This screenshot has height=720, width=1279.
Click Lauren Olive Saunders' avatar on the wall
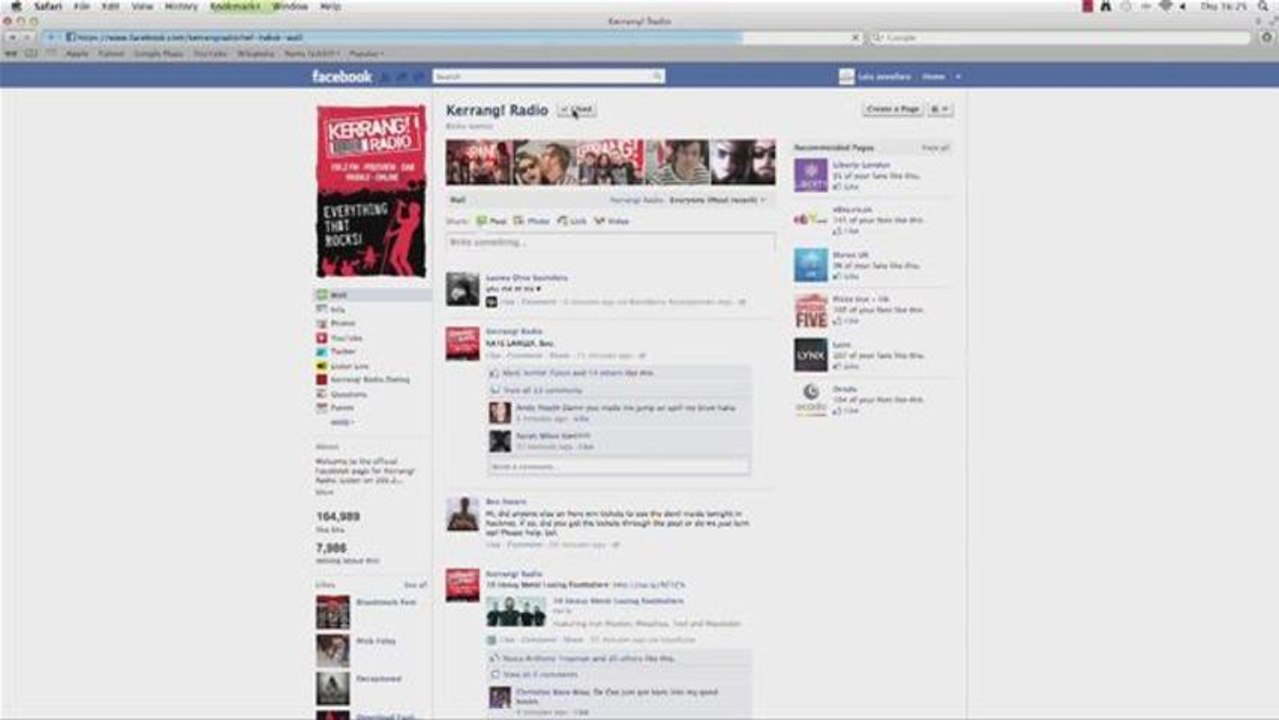(x=462, y=289)
